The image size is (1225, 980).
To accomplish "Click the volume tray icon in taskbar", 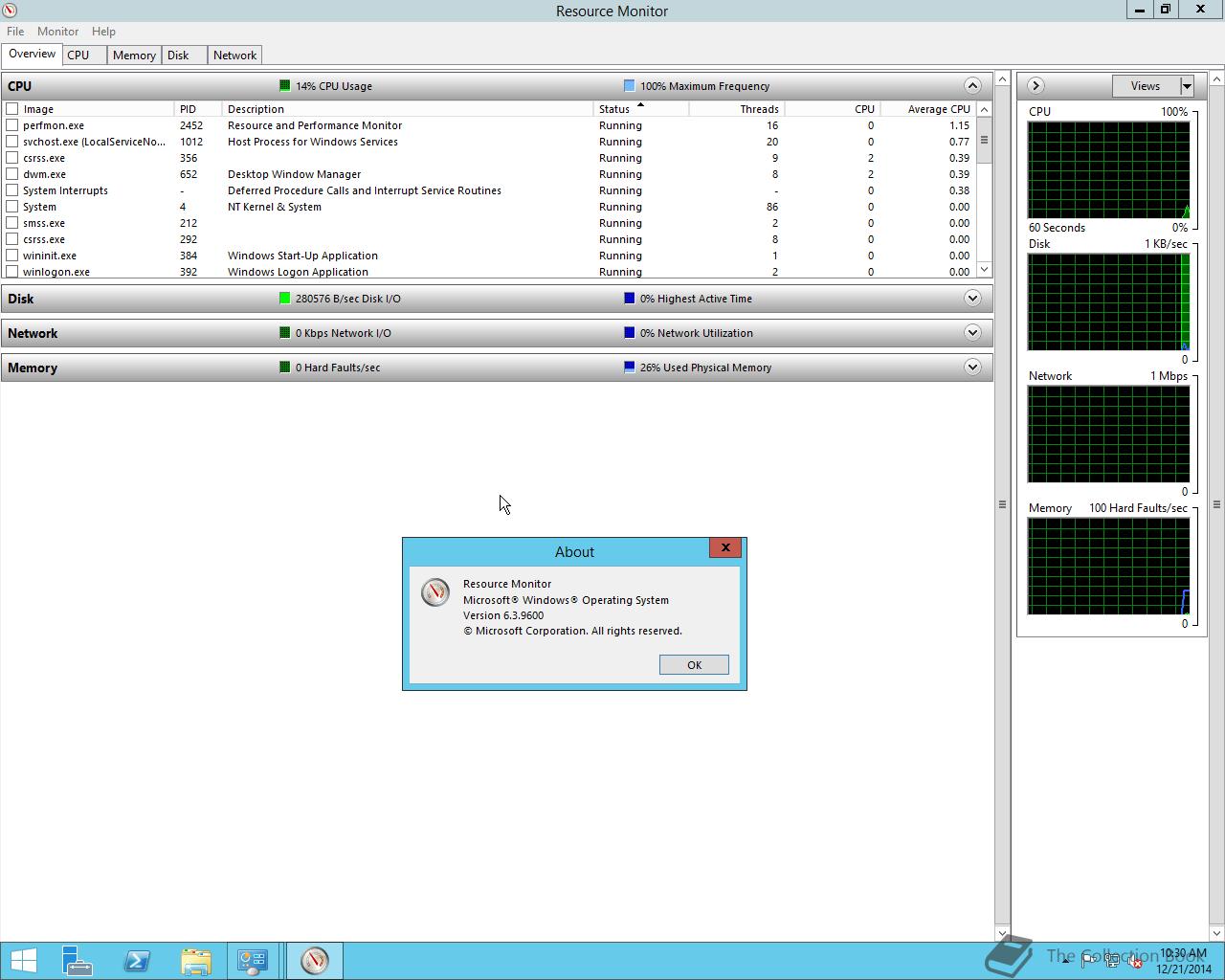I will coord(1134,962).
